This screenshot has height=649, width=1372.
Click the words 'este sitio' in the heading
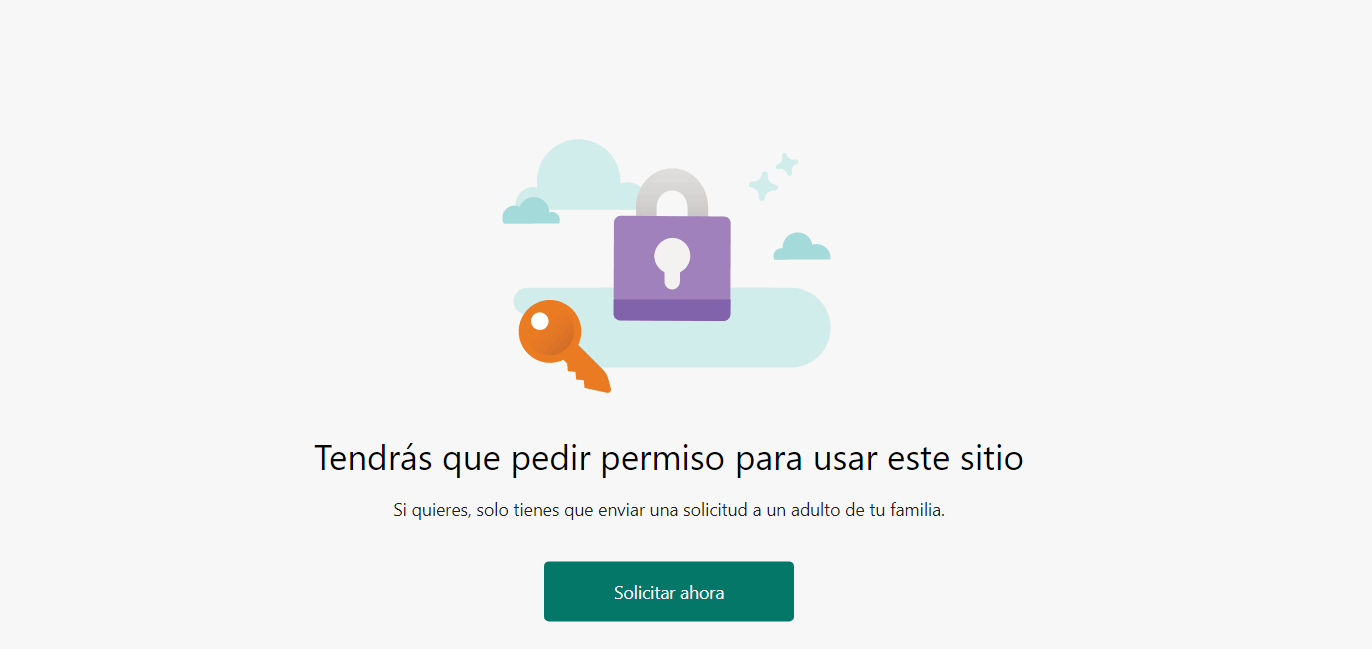(x=956, y=459)
